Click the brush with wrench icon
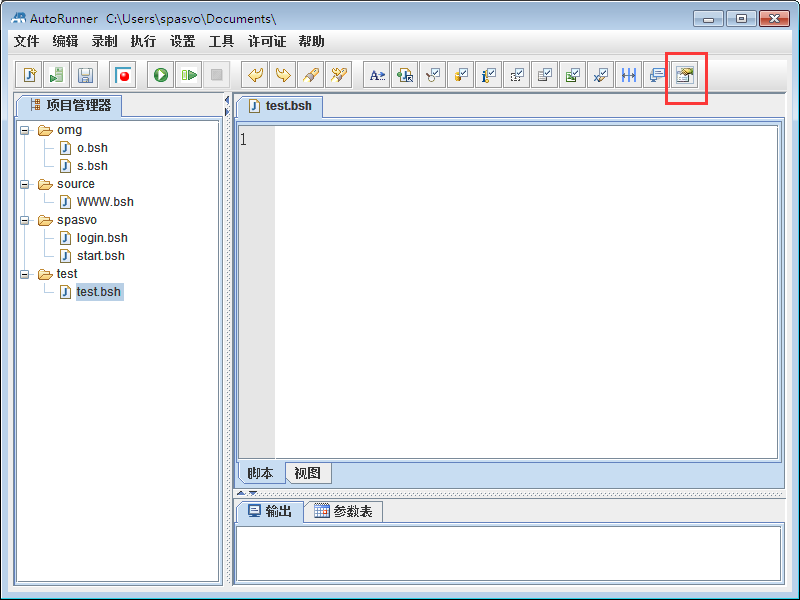Screen dimensions: 800x600 click(x=339, y=76)
